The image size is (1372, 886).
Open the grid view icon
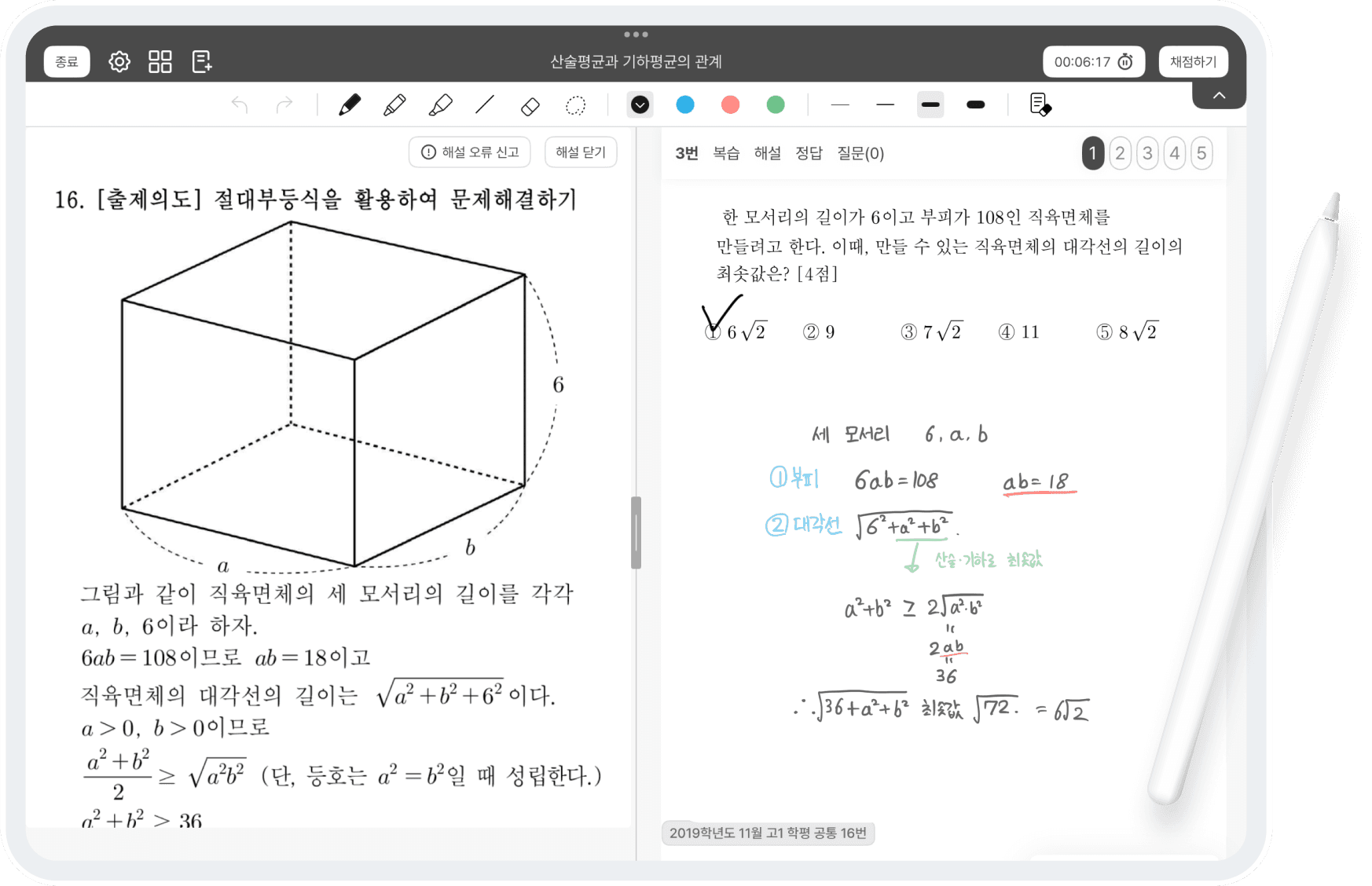[160, 61]
